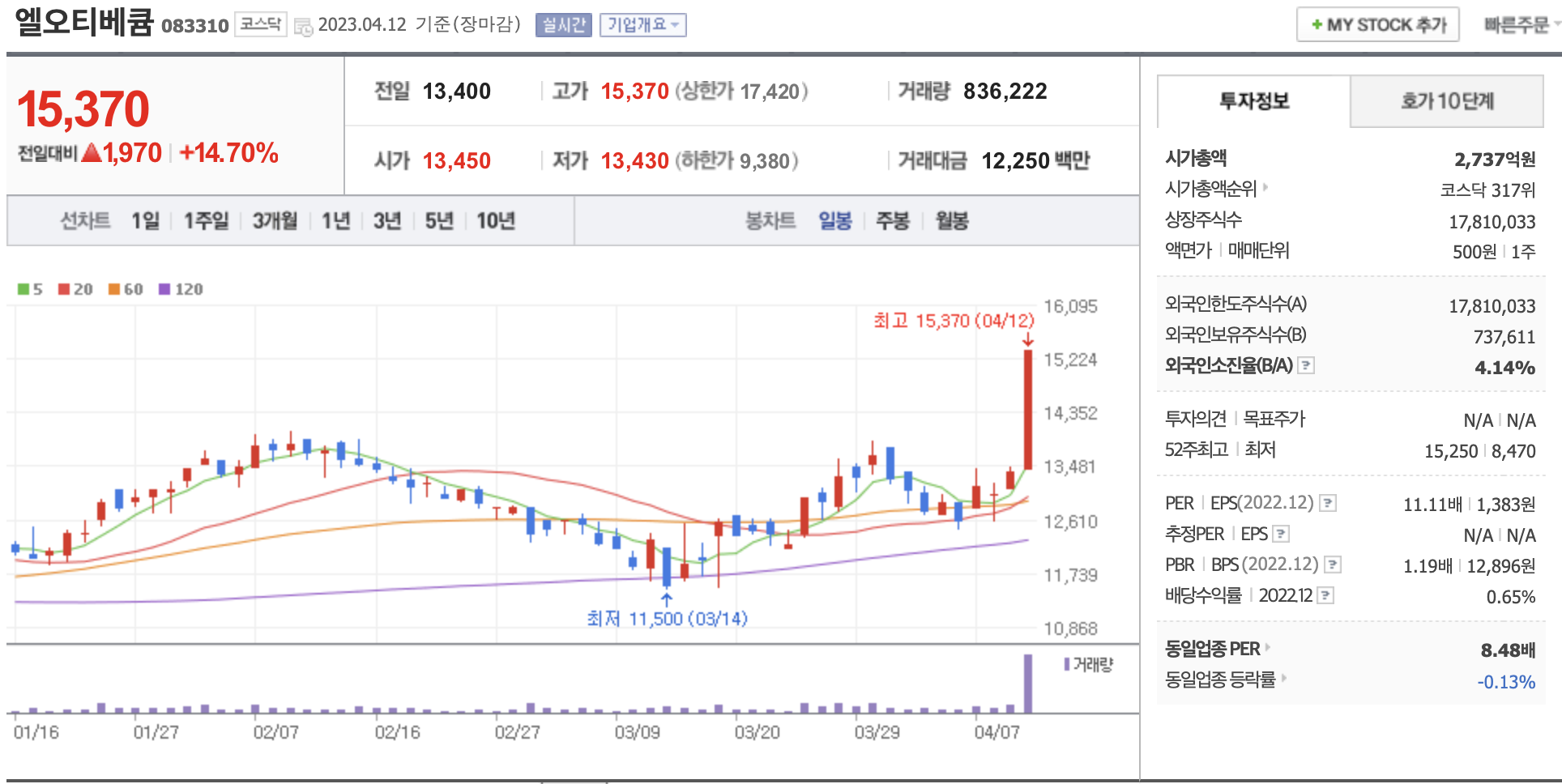1562x784 pixels.
Task: Click the help icon next to 외국인소진율(B/A)
Action: 1306,366
